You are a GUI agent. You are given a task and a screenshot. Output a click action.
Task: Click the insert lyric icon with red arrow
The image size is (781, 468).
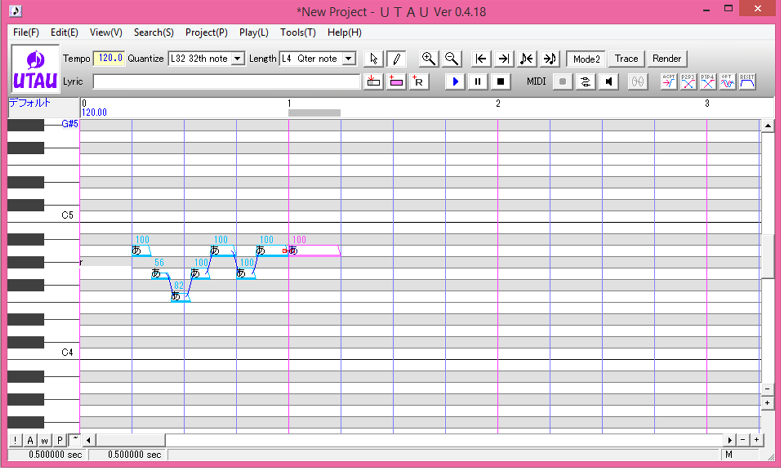click(x=373, y=82)
